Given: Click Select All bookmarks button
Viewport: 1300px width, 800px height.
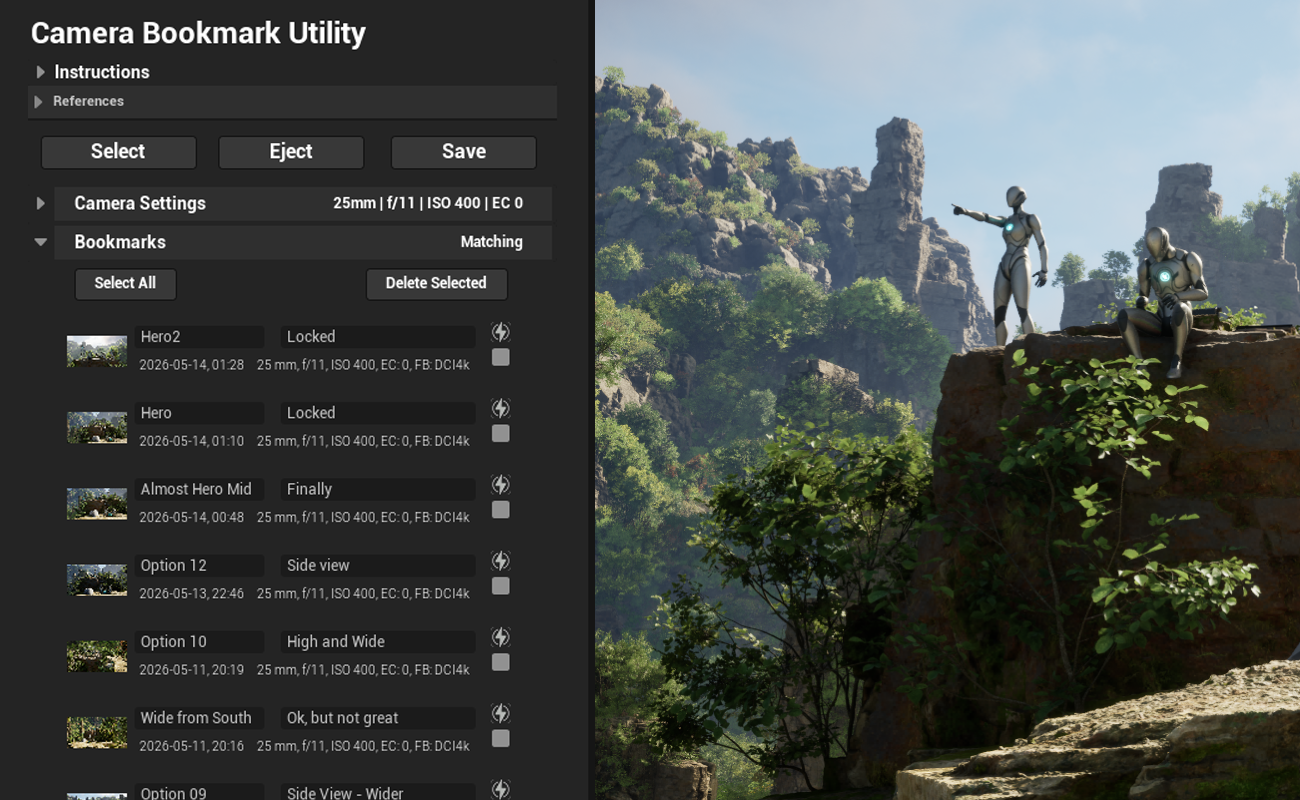Looking at the screenshot, I should tap(125, 284).
